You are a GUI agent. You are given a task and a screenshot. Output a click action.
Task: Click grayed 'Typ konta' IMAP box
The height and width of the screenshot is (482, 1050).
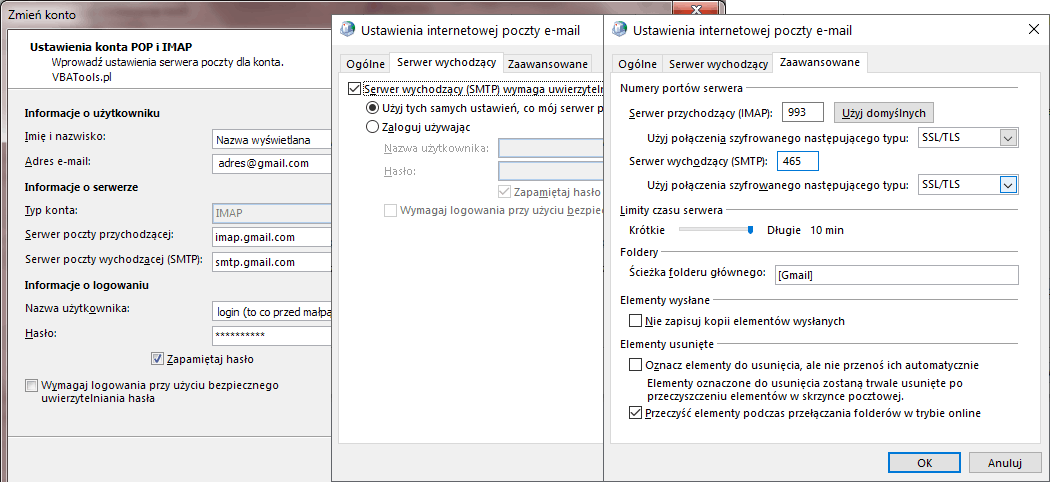click(272, 213)
